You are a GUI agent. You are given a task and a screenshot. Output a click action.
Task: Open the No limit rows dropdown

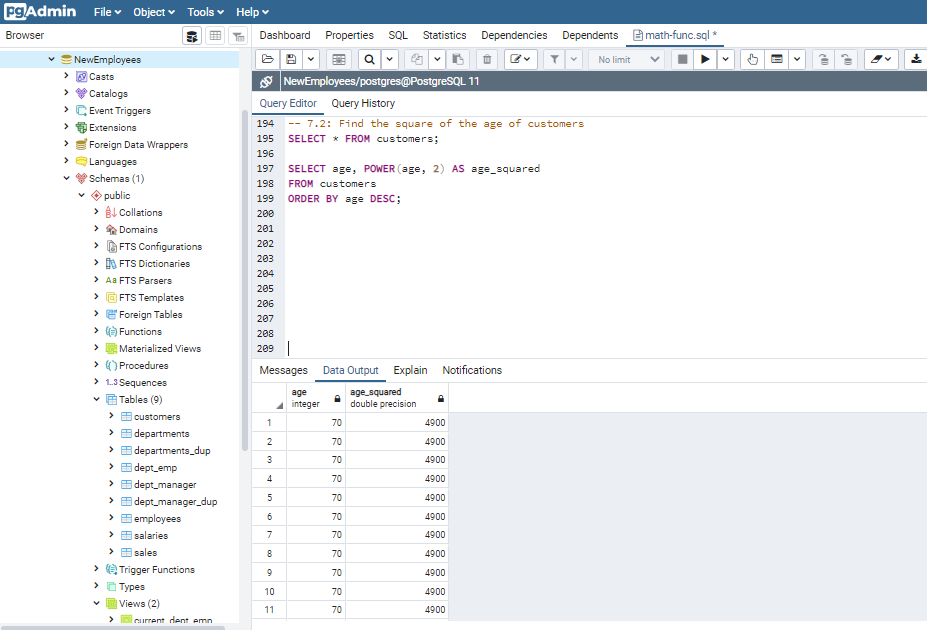(x=627, y=60)
